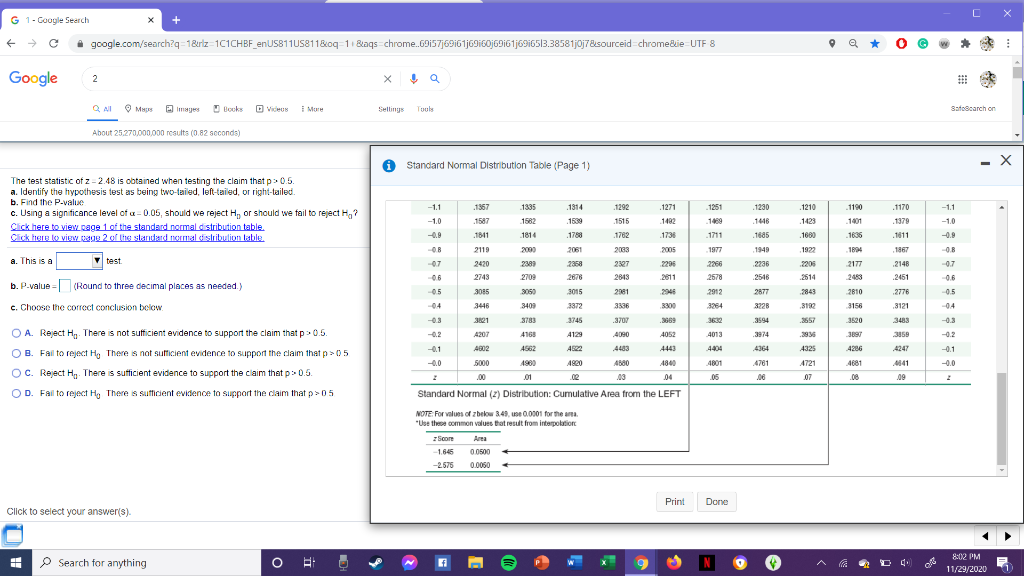Open the extensions puzzle piece menu
This screenshot has height=576, width=1024.
pyautogui.click(x=965, y=44)
